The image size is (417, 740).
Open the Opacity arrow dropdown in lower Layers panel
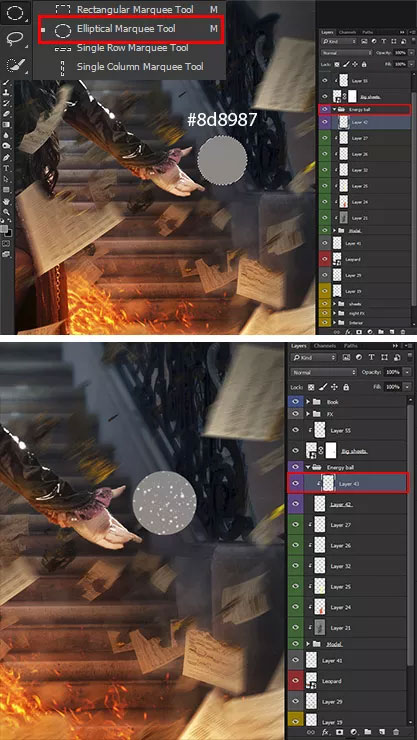coord(408,372)
